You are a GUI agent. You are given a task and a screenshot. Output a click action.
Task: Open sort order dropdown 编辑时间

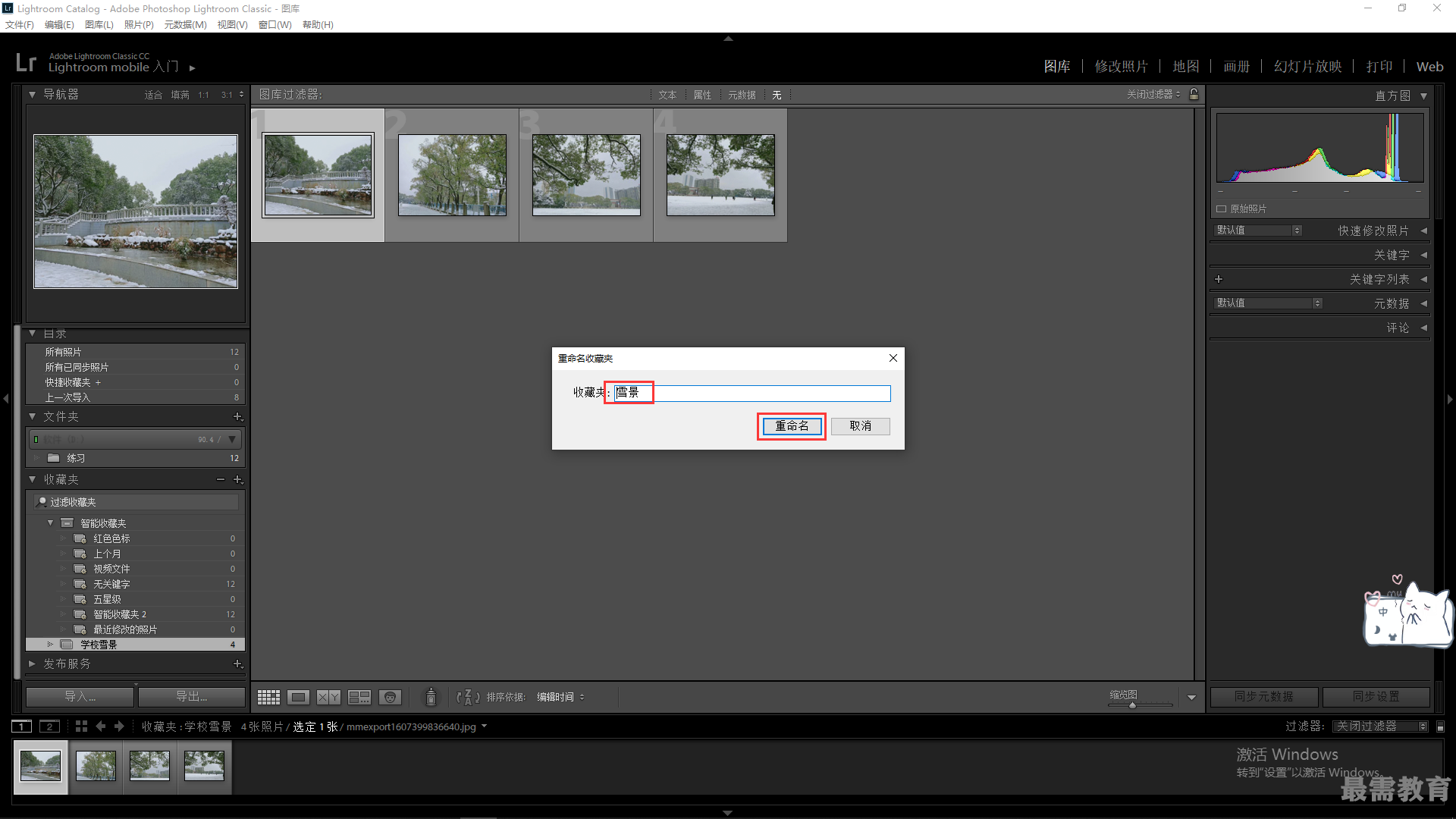pos(560,697)
